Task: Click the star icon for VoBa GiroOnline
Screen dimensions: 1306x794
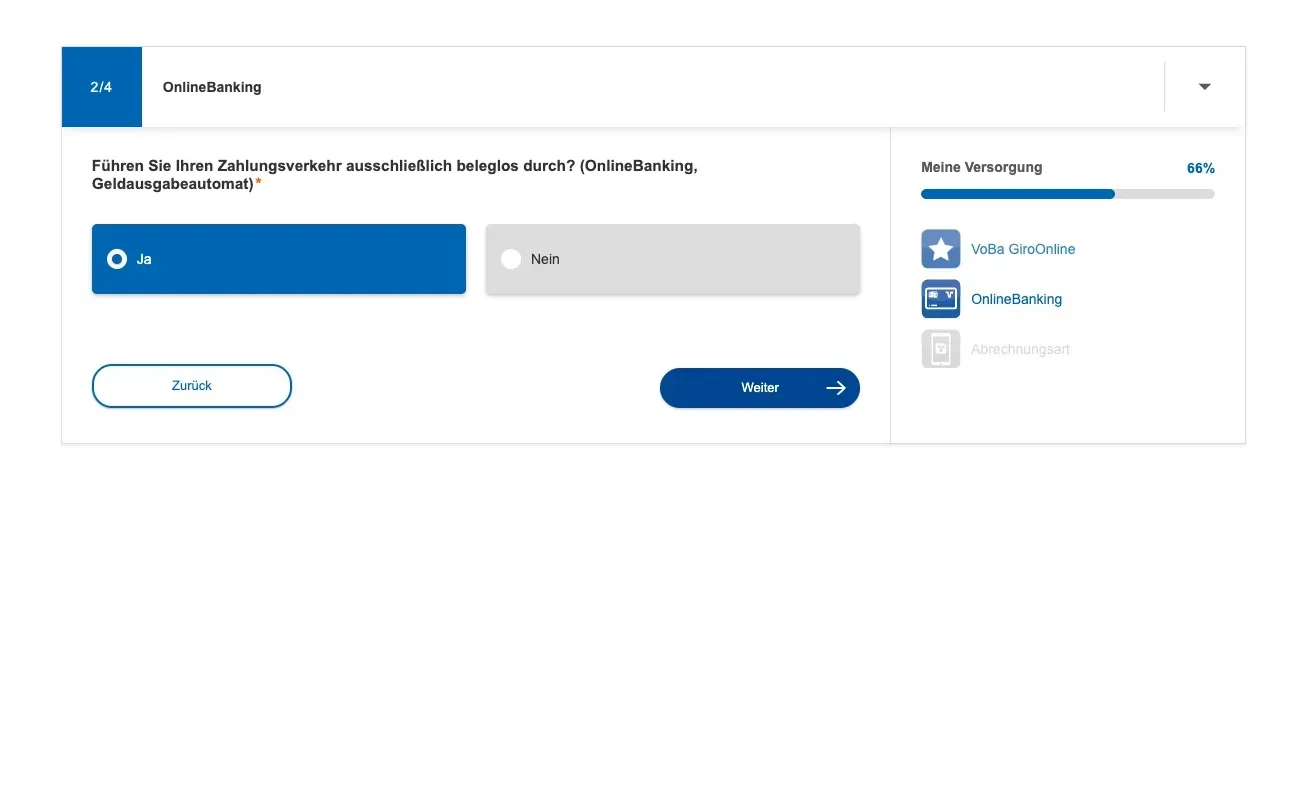Action: coord(940,249)
